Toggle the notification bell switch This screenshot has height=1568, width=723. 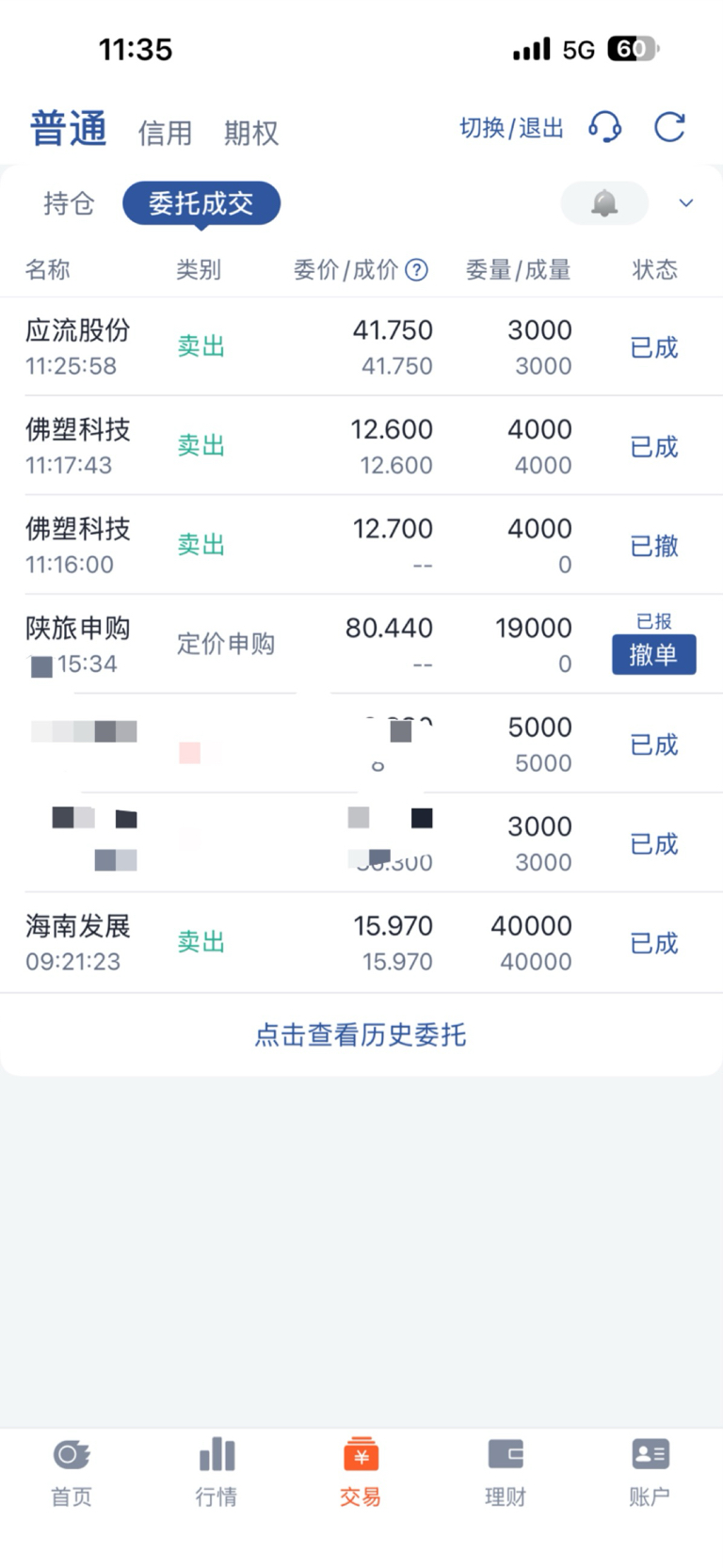pyautogui.click(x=604, y=202)
